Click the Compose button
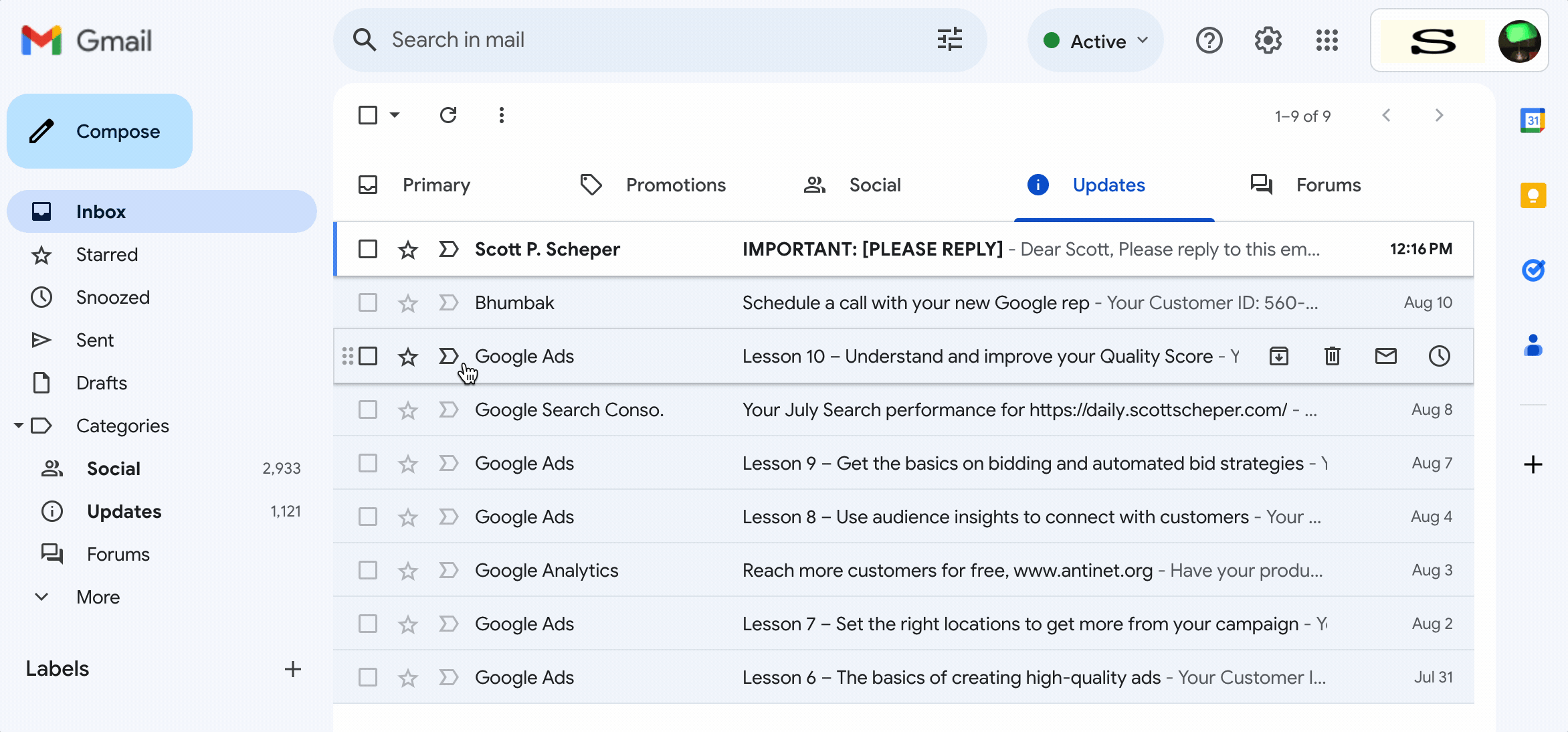This screenshot has height=732, width=1568. (x=100, y=131)
